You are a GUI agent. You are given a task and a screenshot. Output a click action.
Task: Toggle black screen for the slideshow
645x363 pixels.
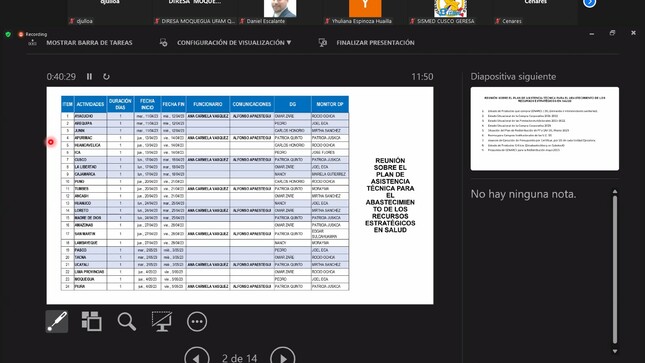point(162,321)
